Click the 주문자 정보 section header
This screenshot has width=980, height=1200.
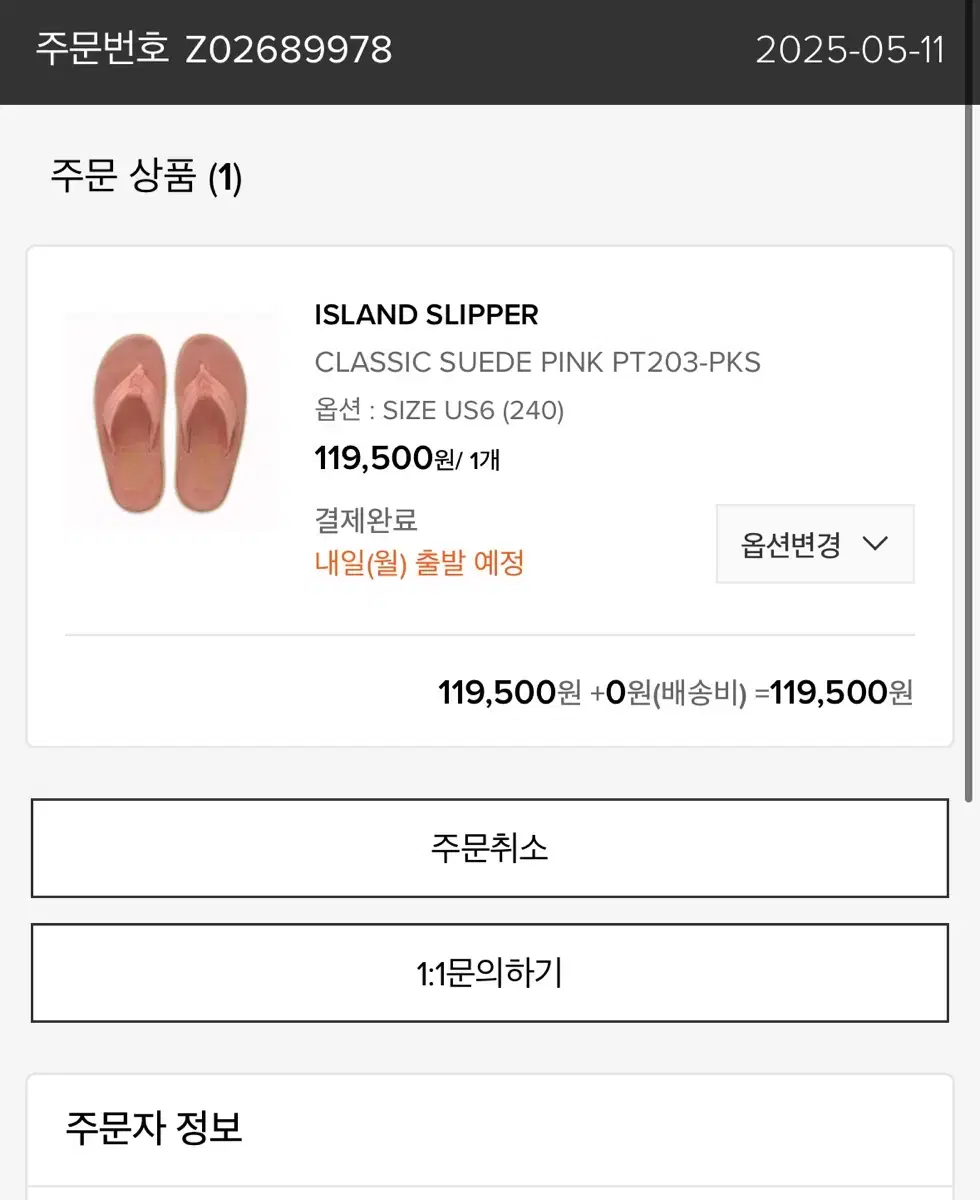click(154, 1127)
